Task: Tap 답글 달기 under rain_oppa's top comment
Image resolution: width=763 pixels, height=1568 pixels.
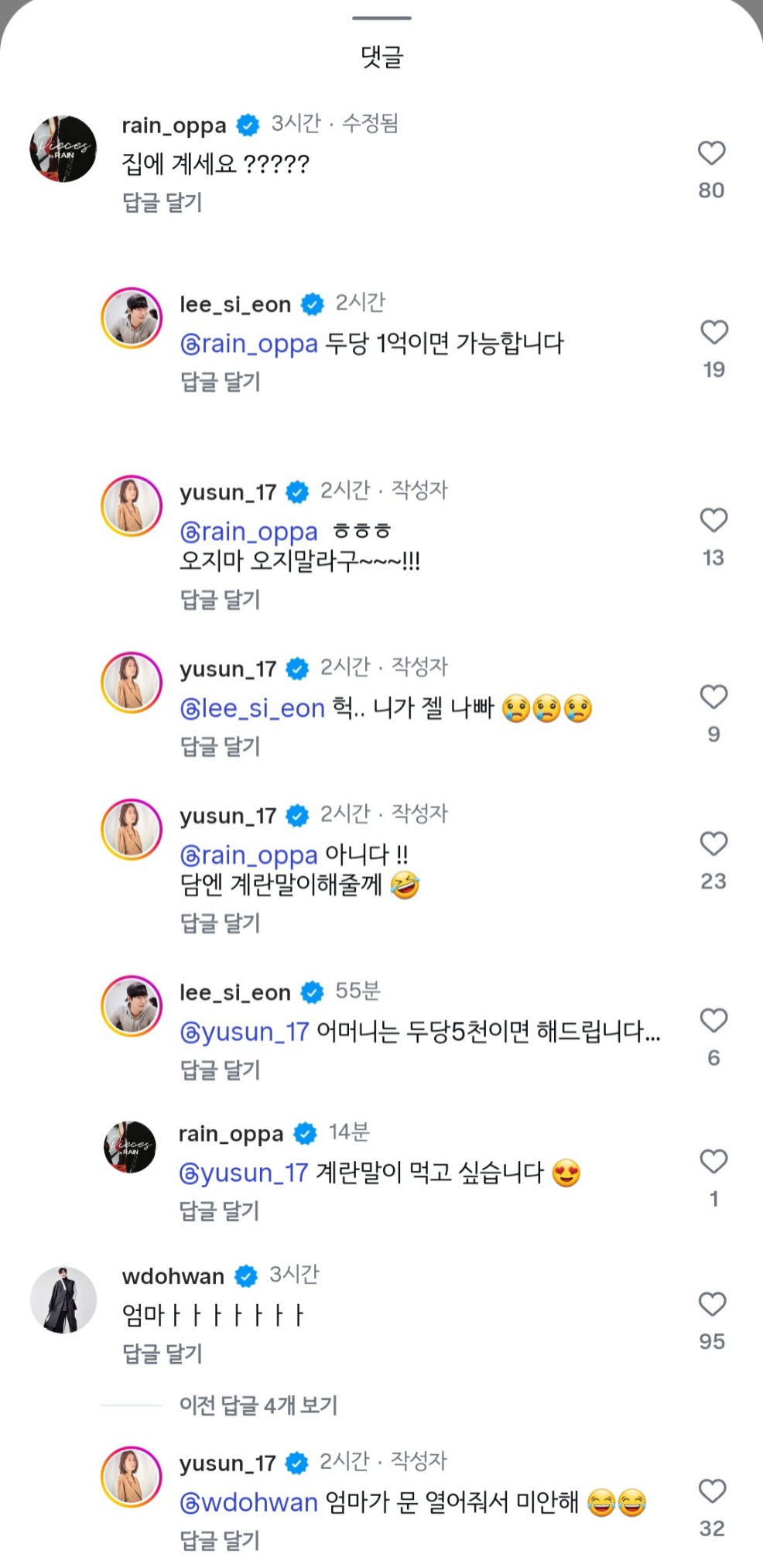Action: tap(163, 203)
